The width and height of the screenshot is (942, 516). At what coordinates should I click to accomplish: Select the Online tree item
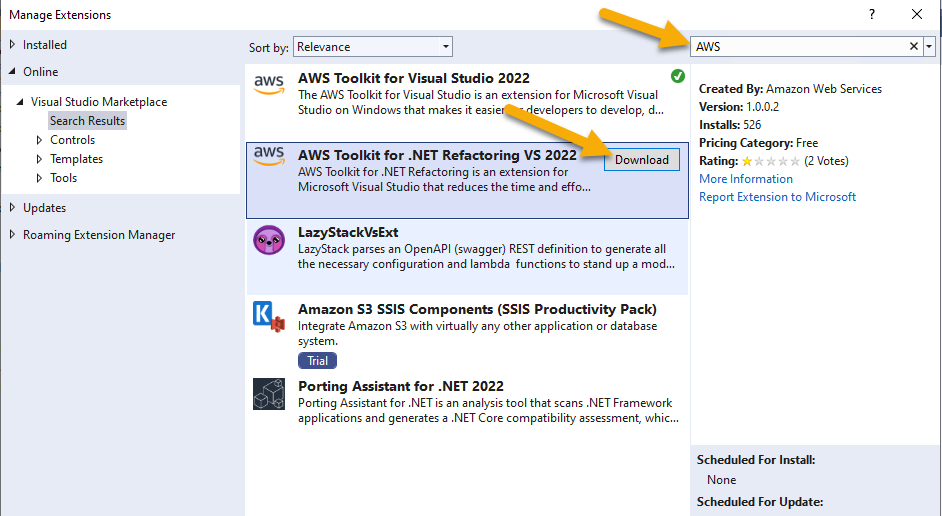click(x=40, y=71)
